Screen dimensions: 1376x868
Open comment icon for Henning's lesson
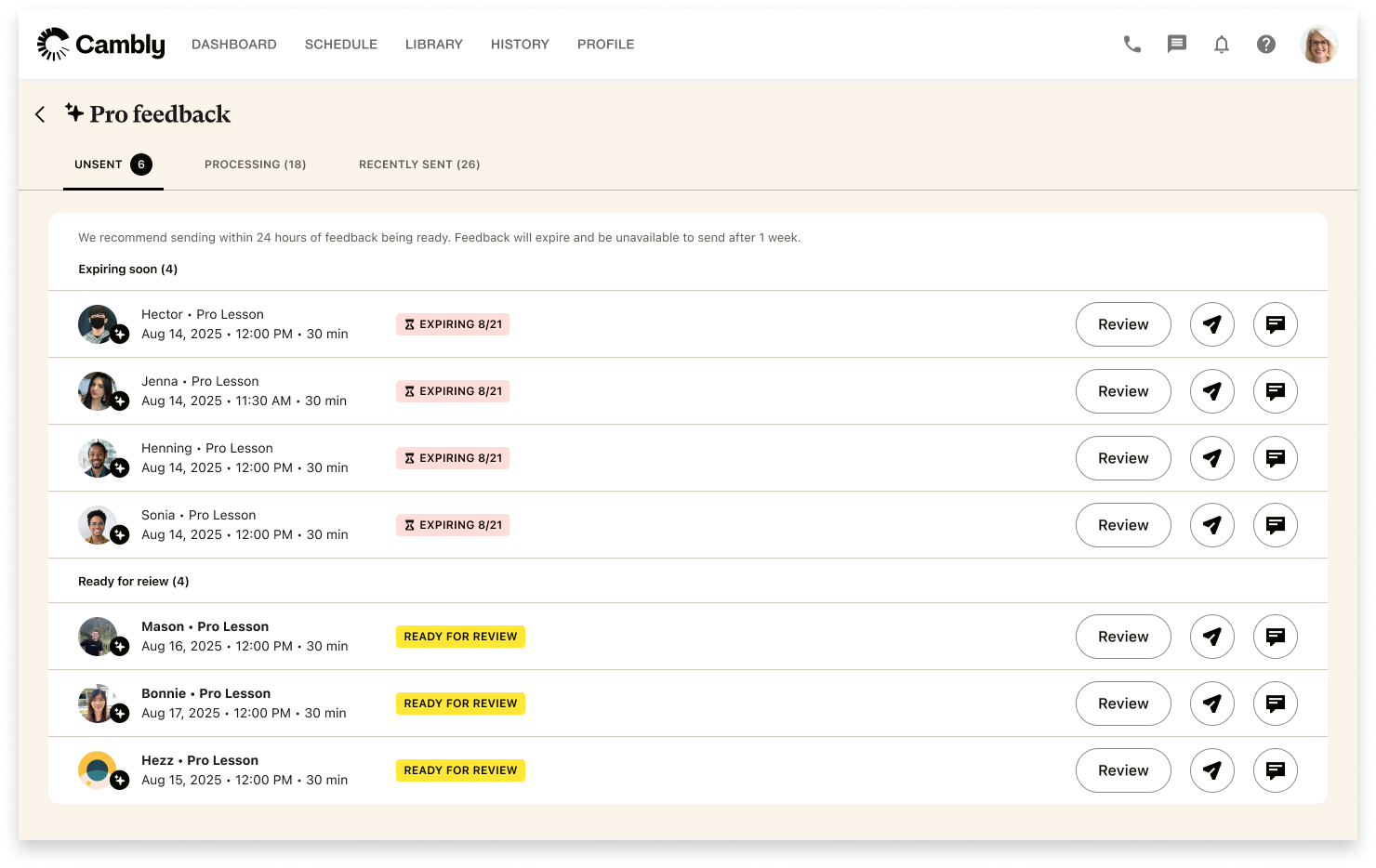point(1276,458)
